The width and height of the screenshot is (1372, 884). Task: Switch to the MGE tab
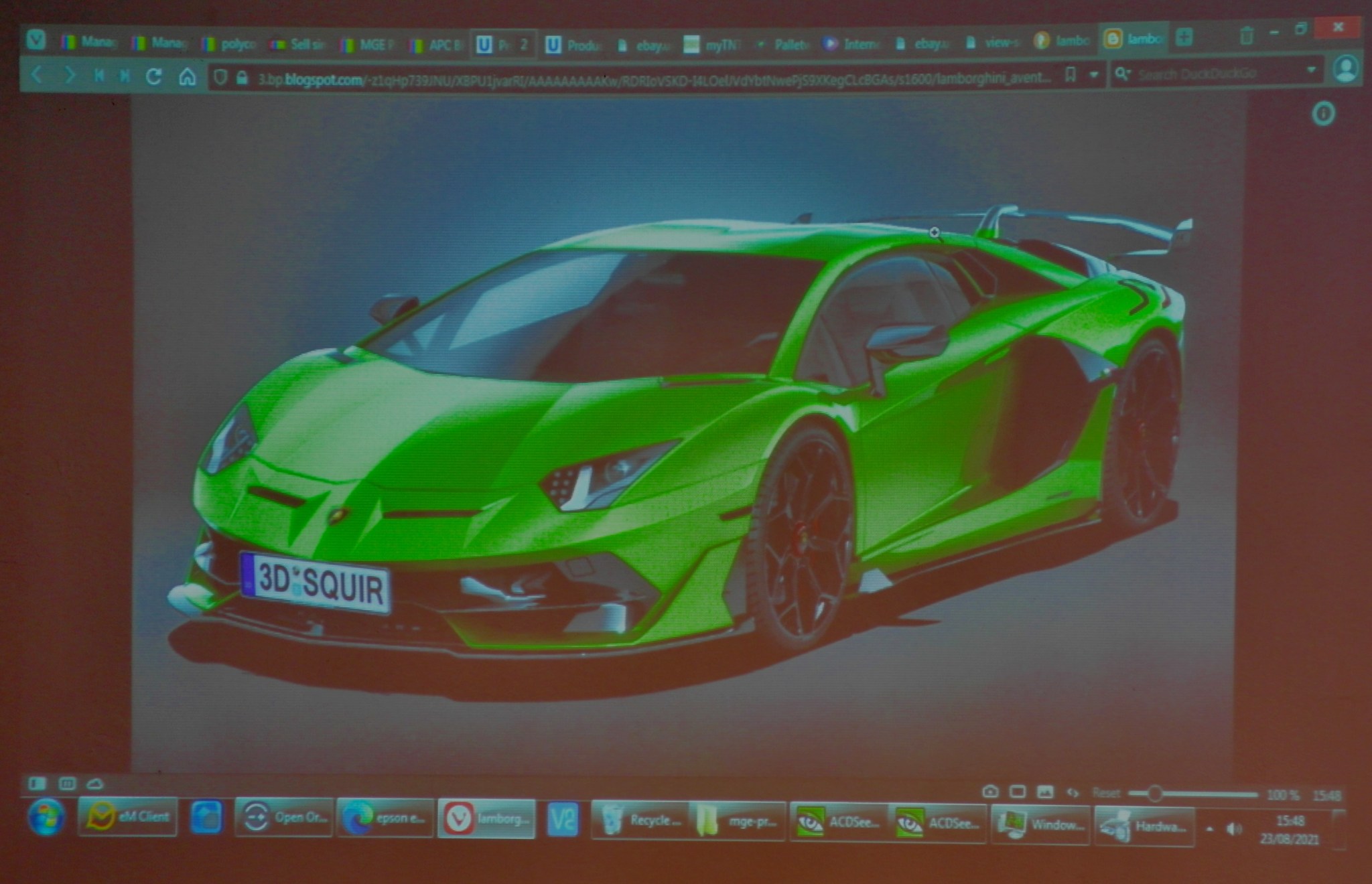pos(368,45)
